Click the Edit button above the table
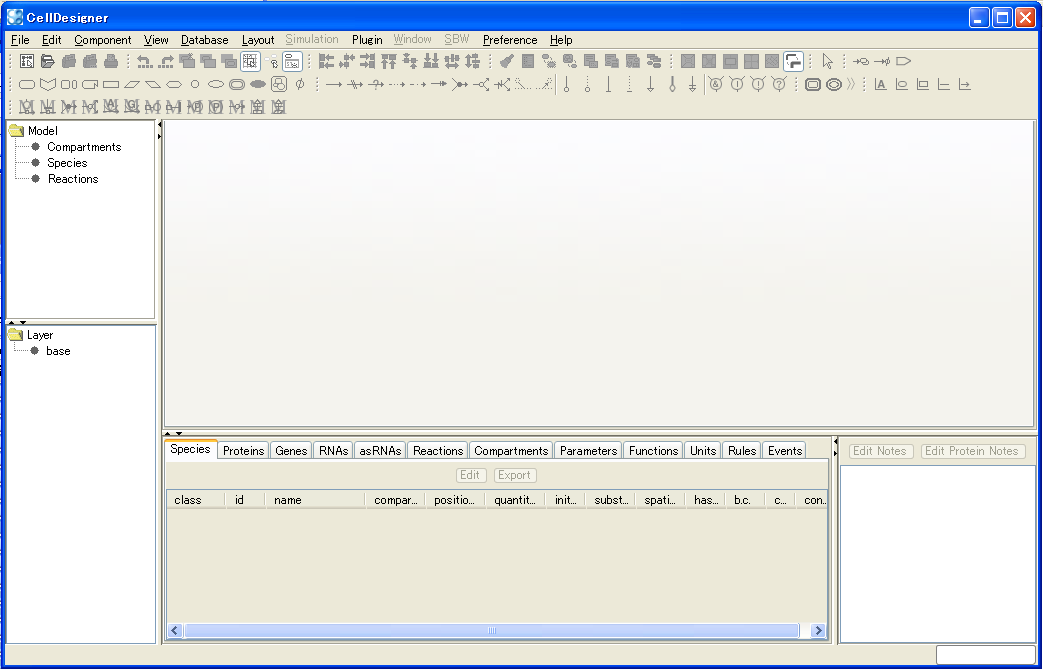 click(x=470, y=475)
